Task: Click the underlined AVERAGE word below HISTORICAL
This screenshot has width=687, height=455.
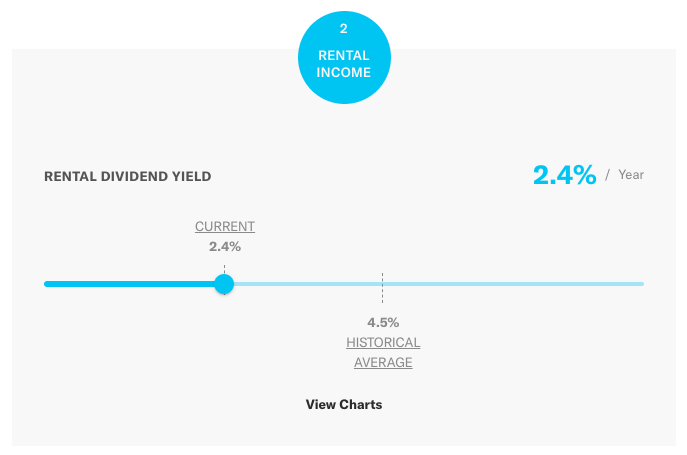Action: click(x=383, y=362)
